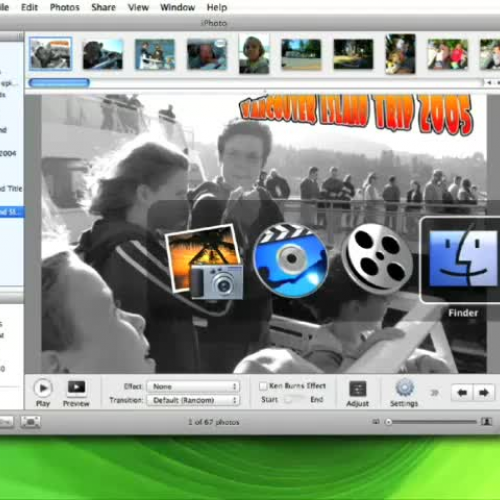
Task: Open the Edit menu
Action: pyautogui.click(x=29, y=7)
